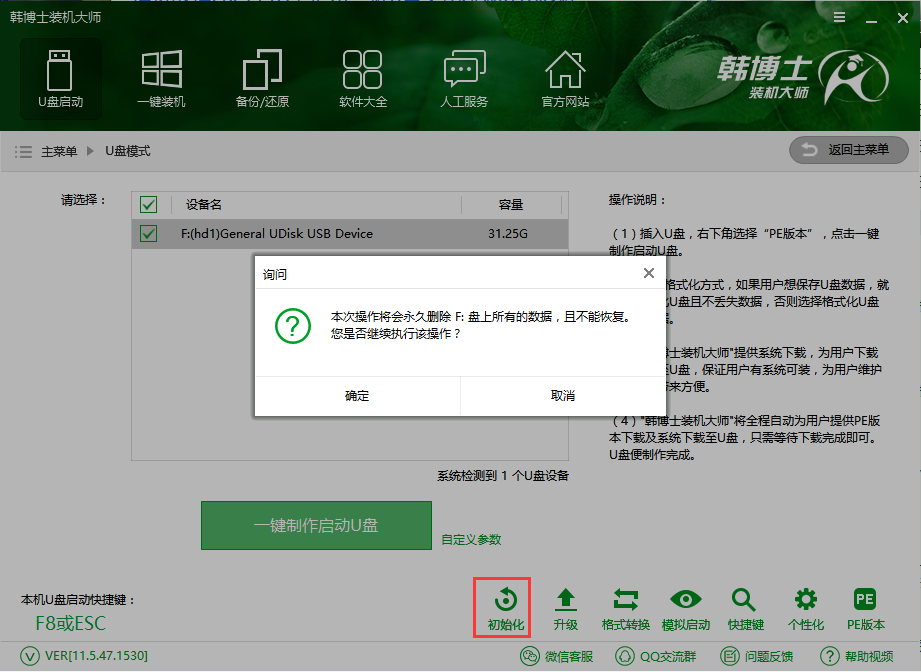Cancel the delete prompt with 取消
921x672 pixels.
tap(563, 396)
